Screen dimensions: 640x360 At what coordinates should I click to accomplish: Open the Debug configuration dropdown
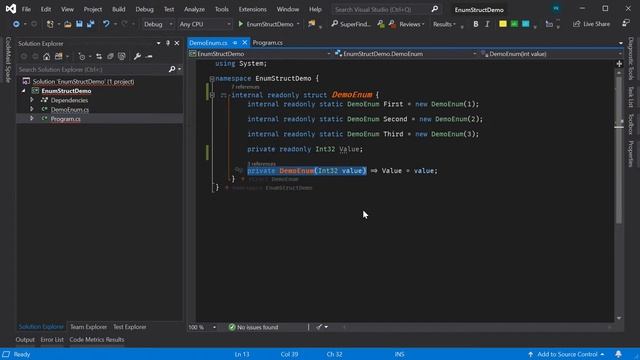pyautogui.click(x=158, y=24)
